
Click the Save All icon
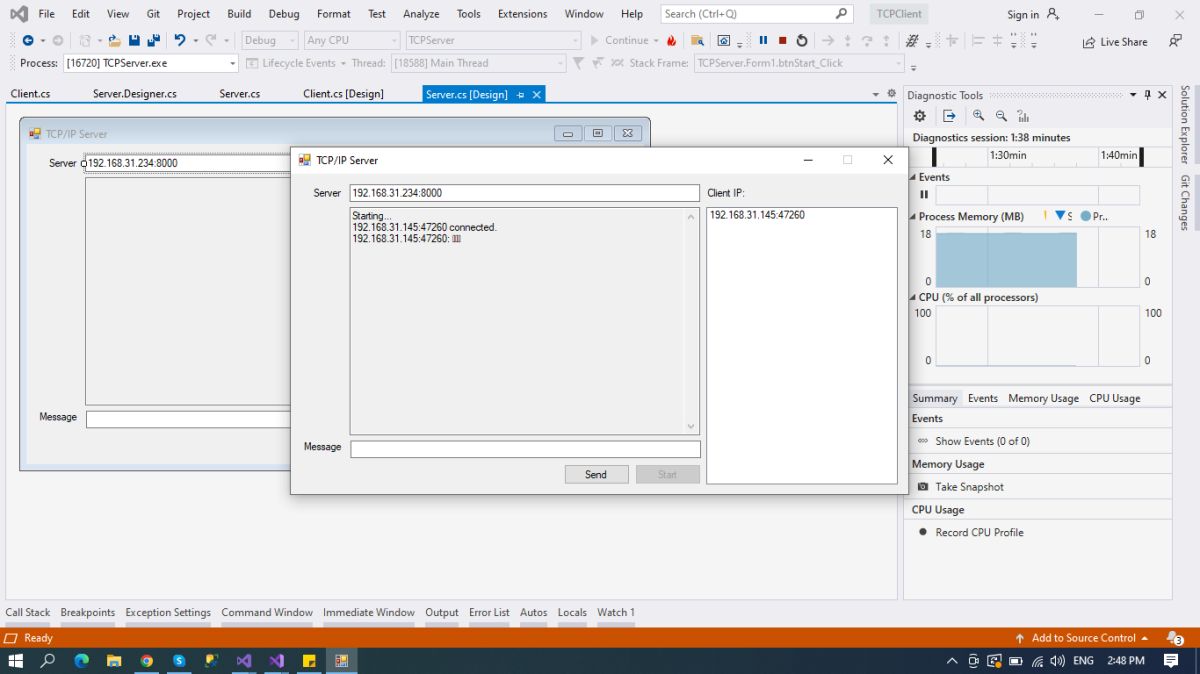[153, 41]
